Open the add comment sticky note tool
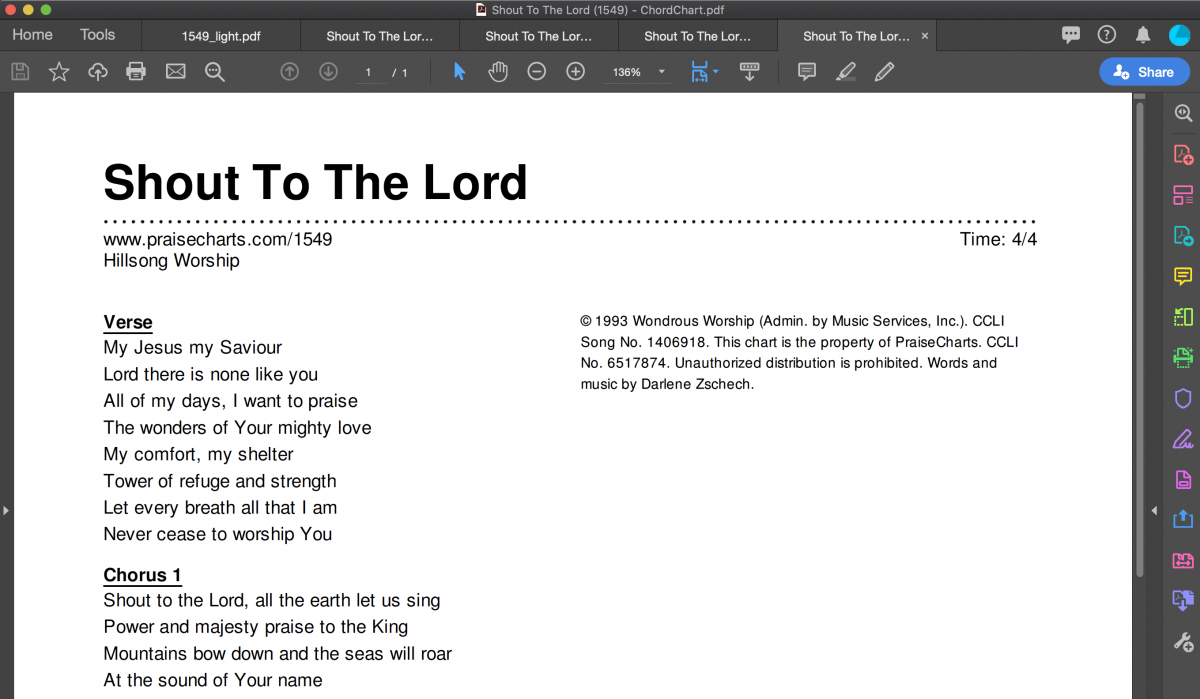Image resolution: width=1200 pixels, height=699 pixels. click(807, 72)
